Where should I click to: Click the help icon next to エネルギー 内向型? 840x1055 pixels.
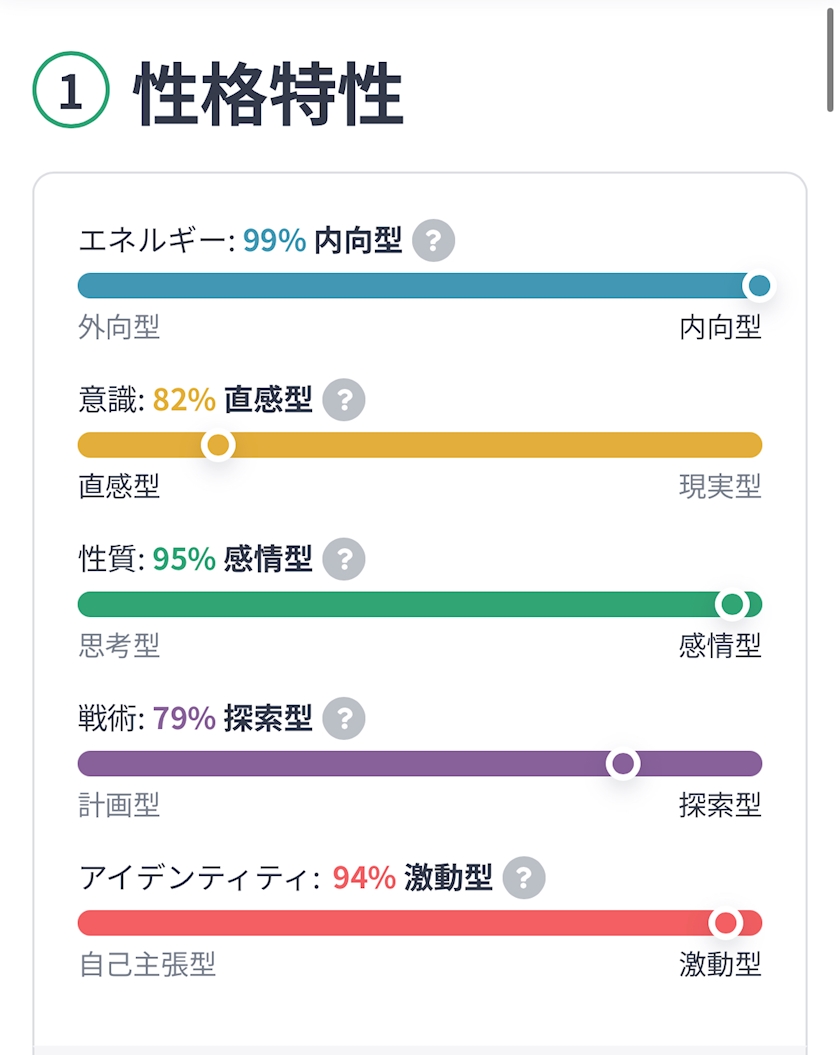433,241
